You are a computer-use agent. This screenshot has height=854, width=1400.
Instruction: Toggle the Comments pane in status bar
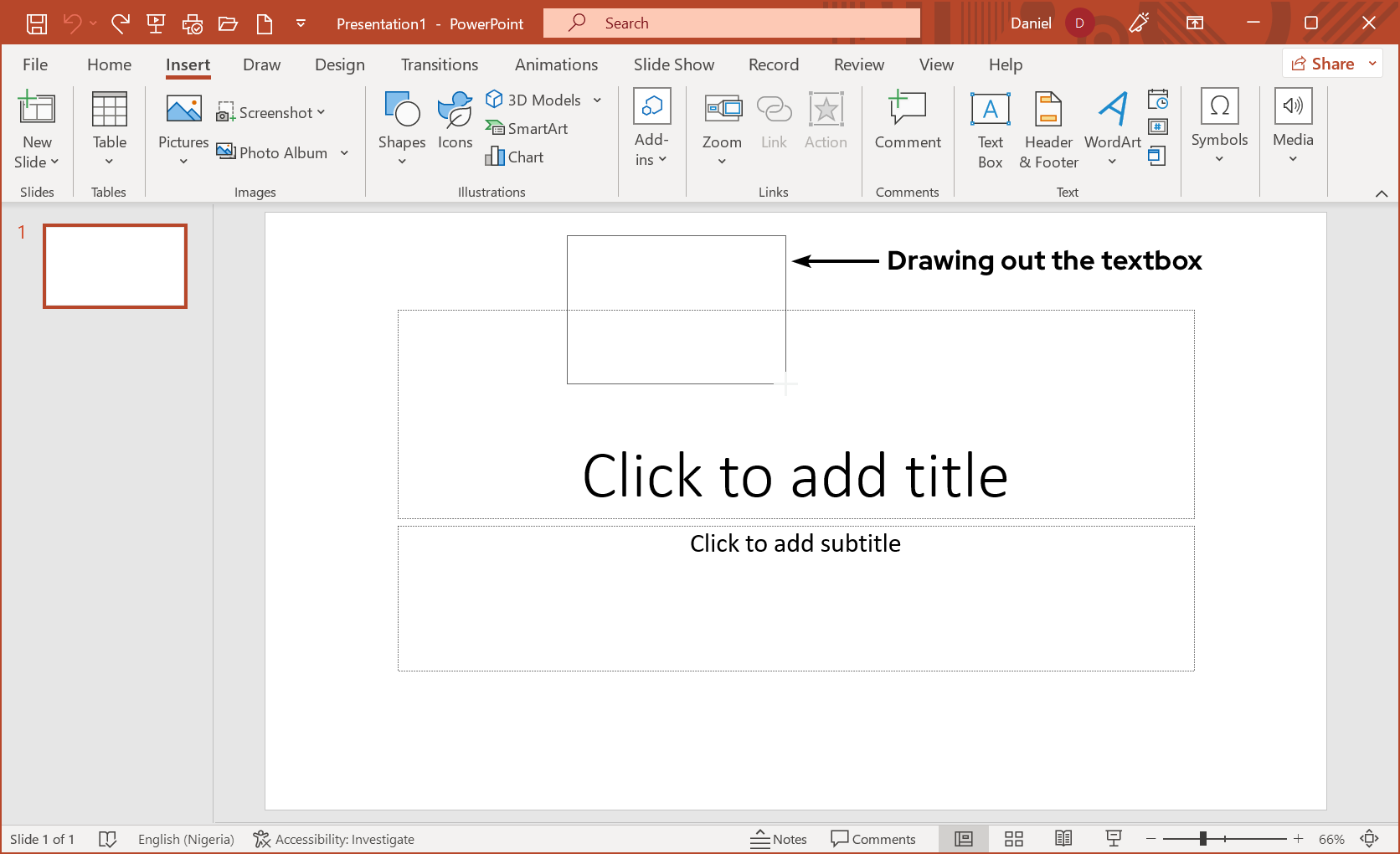click(x=872, y=839)
